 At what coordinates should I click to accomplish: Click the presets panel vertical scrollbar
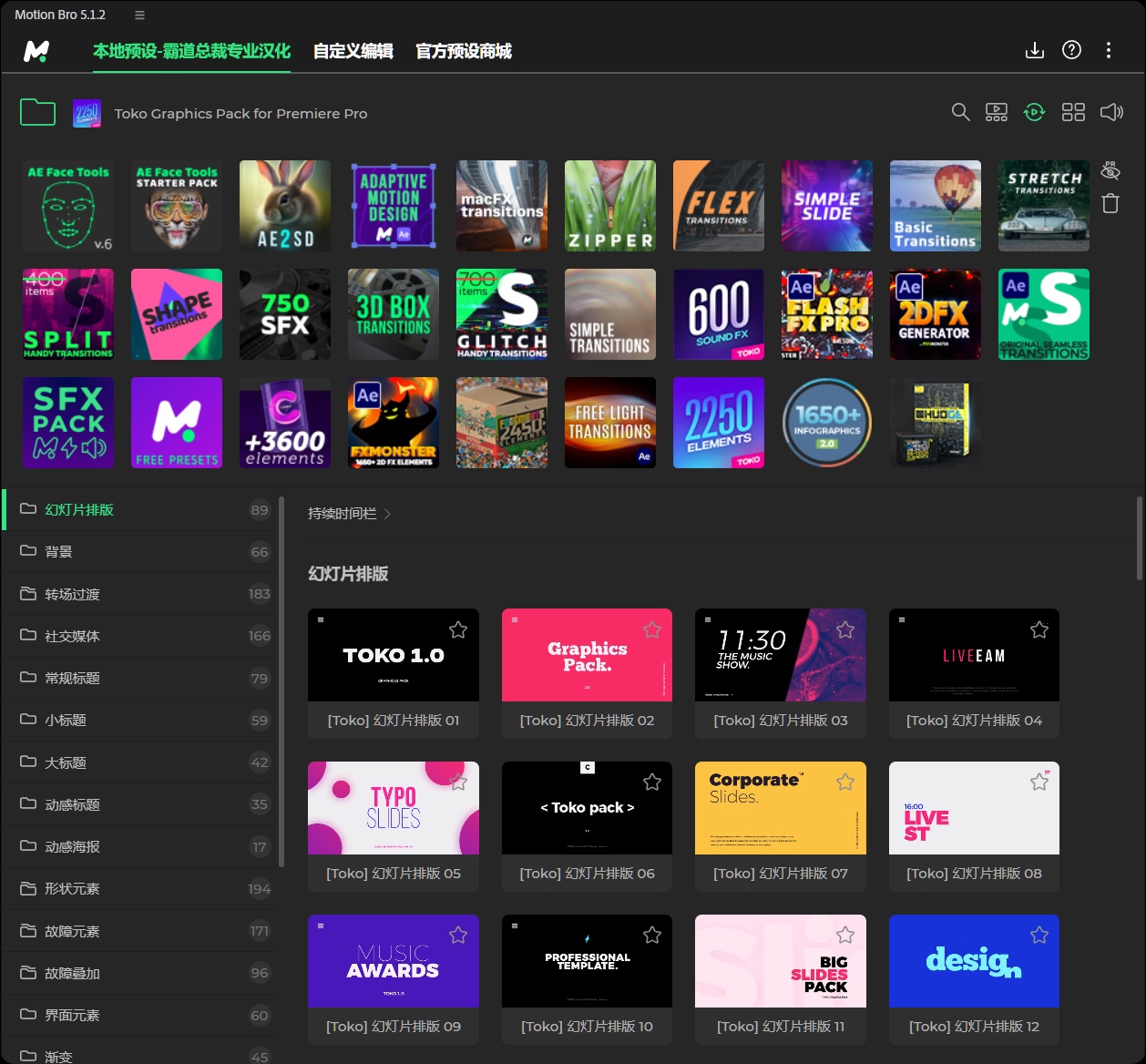1140,538
